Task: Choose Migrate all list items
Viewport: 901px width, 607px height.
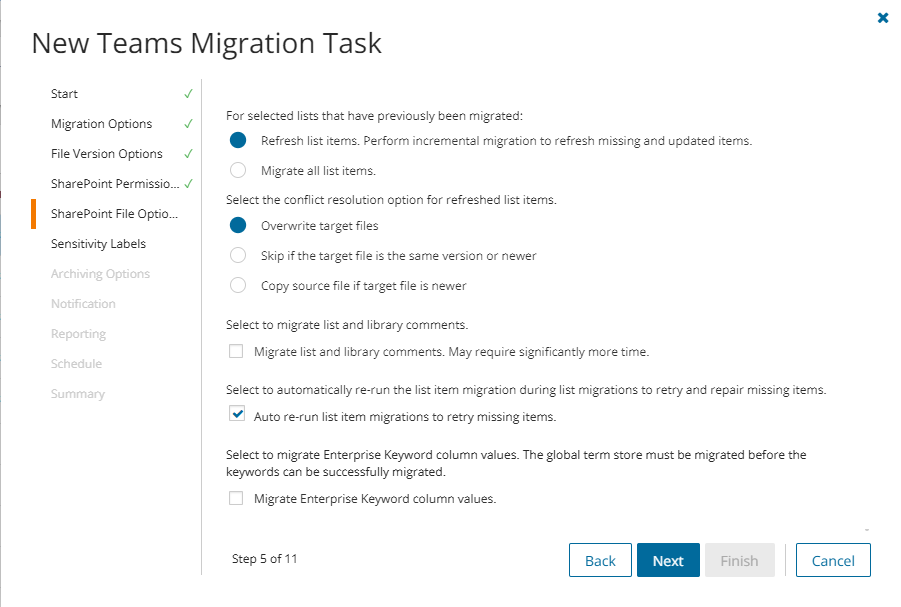Action: (238, 170)
